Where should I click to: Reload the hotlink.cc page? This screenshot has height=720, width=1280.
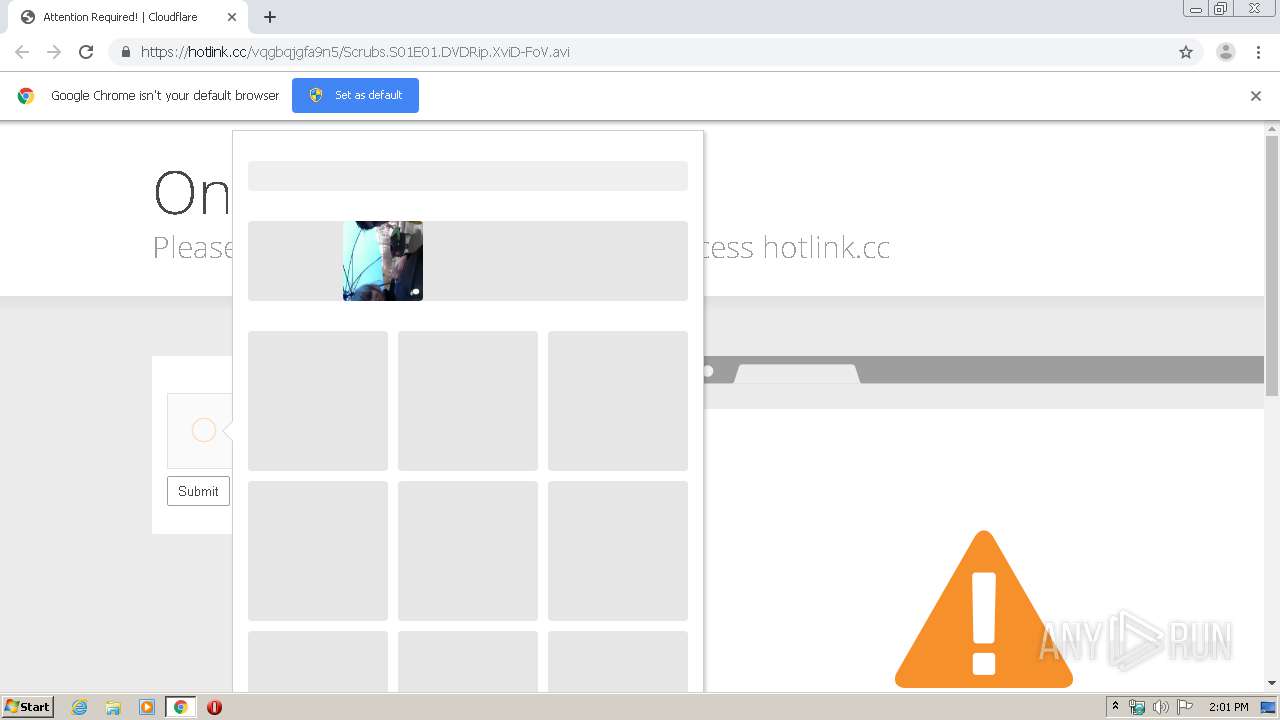(x=86, y=52)
